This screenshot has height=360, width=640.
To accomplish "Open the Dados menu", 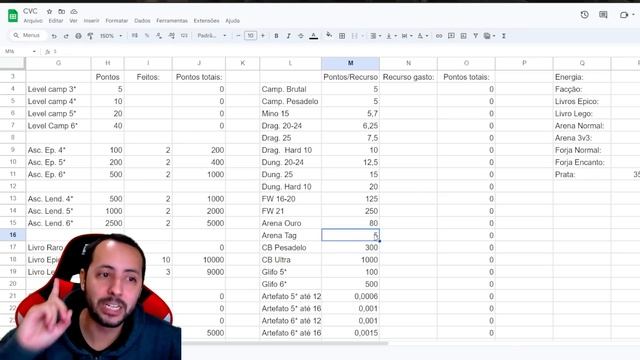I will tap(142, 21).
